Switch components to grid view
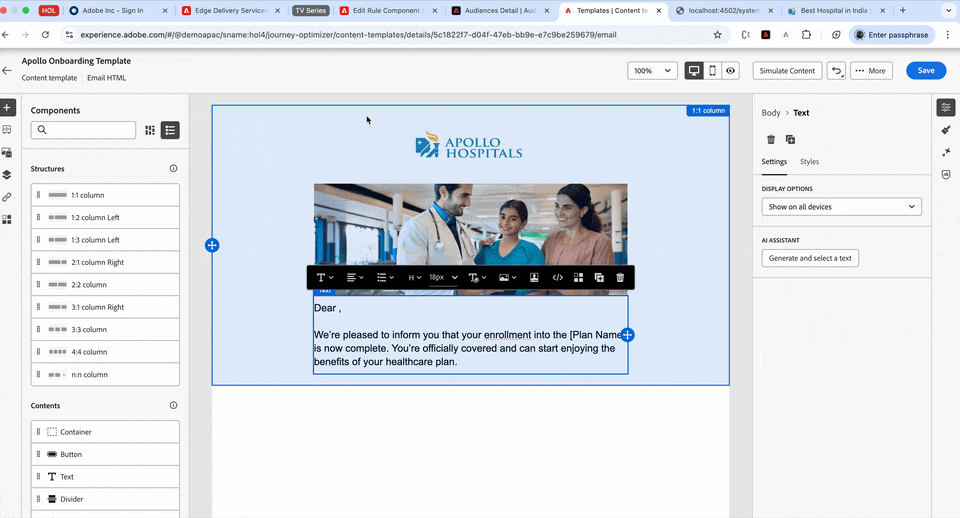960x518 pixels. tap(150, 130)
